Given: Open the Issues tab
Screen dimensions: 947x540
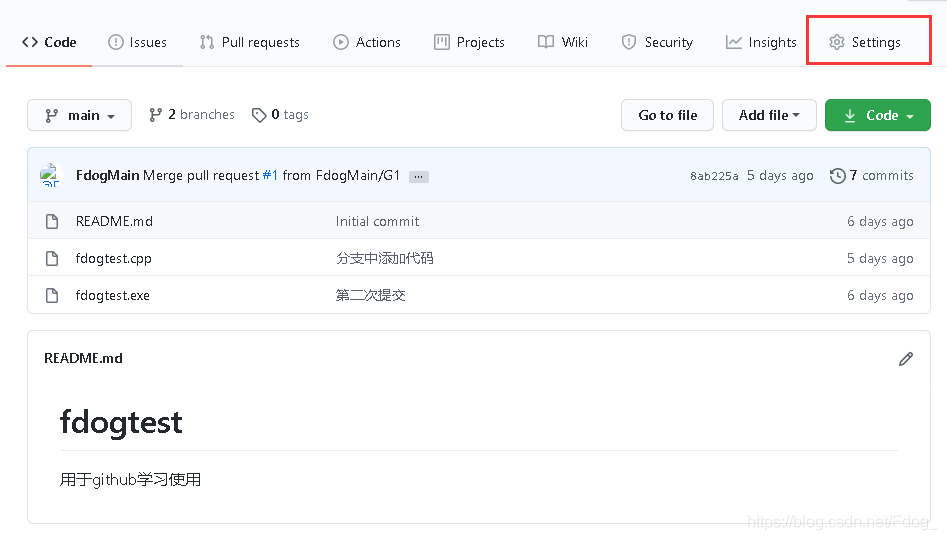Looking at the screenshot, I should point(137,42).
